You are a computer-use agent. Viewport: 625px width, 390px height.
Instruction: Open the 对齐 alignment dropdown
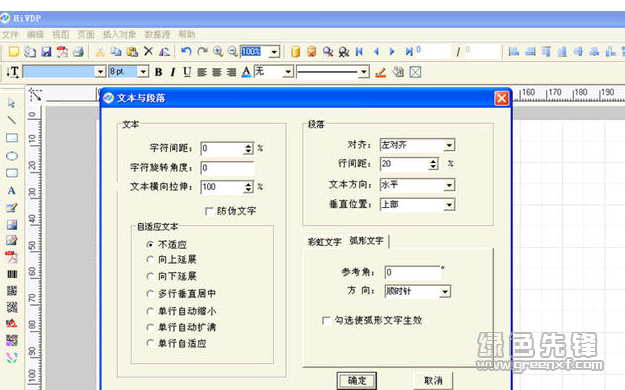click(x=449, y=145)
